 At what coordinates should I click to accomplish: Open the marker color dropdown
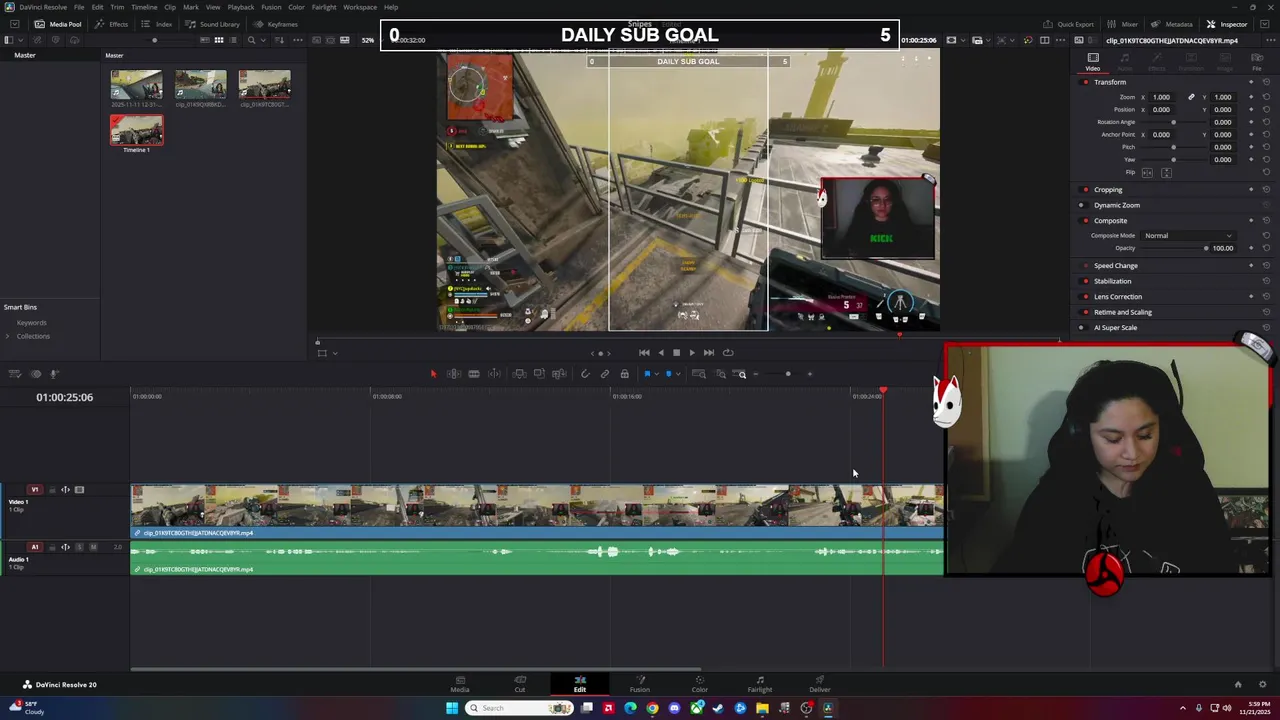point(678,374)
